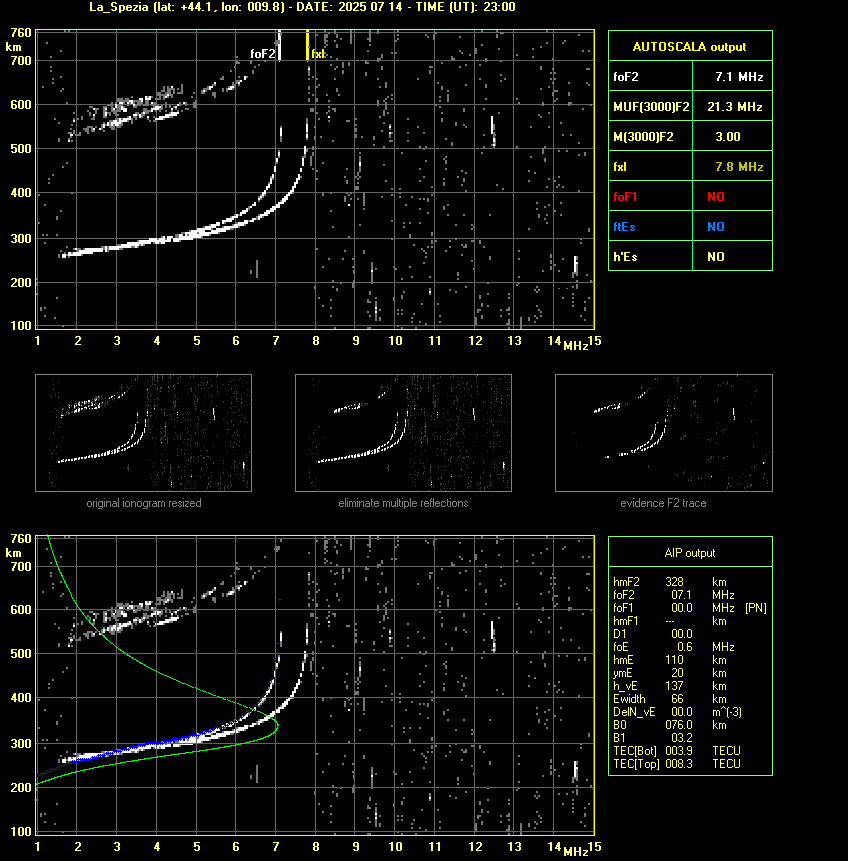Select the MUF(3000)F2 value '21.3 MHz'
This screenshot has height=861, width=848.
[x=735, y=107]
